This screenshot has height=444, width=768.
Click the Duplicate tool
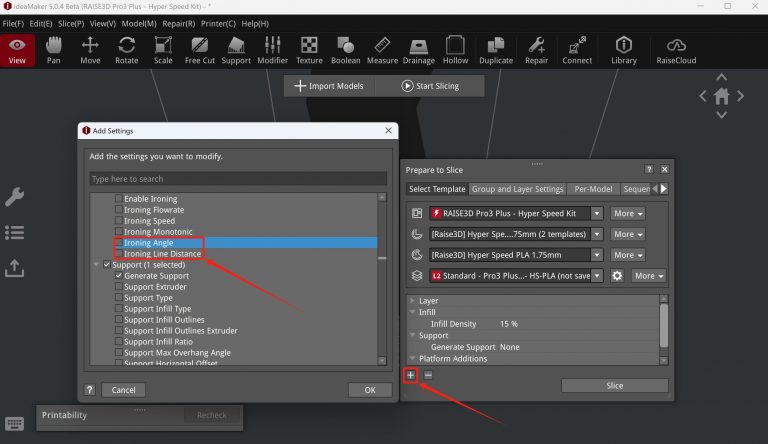[x=496, y=50]
